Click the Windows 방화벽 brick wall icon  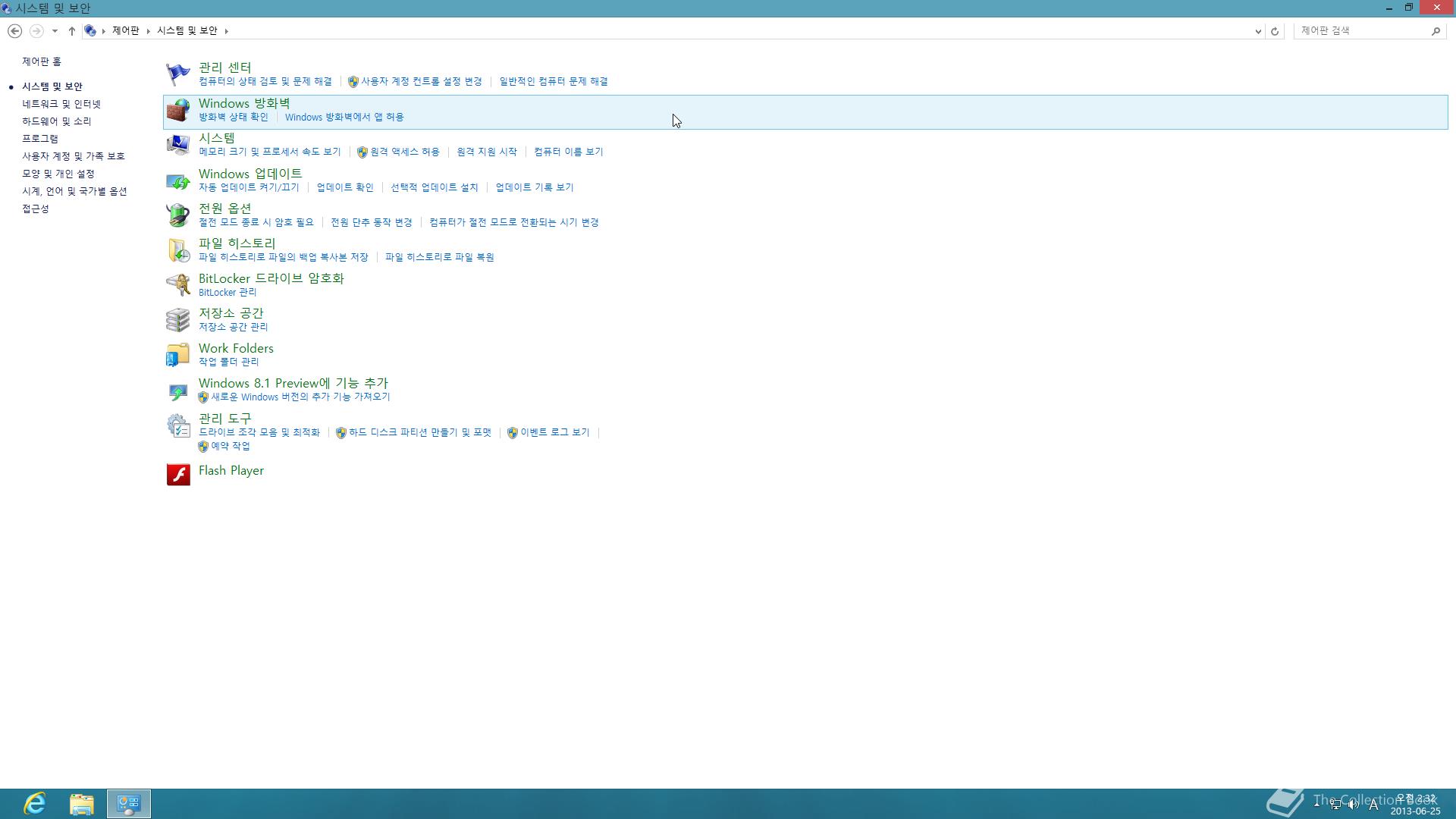tap(178, 110)
